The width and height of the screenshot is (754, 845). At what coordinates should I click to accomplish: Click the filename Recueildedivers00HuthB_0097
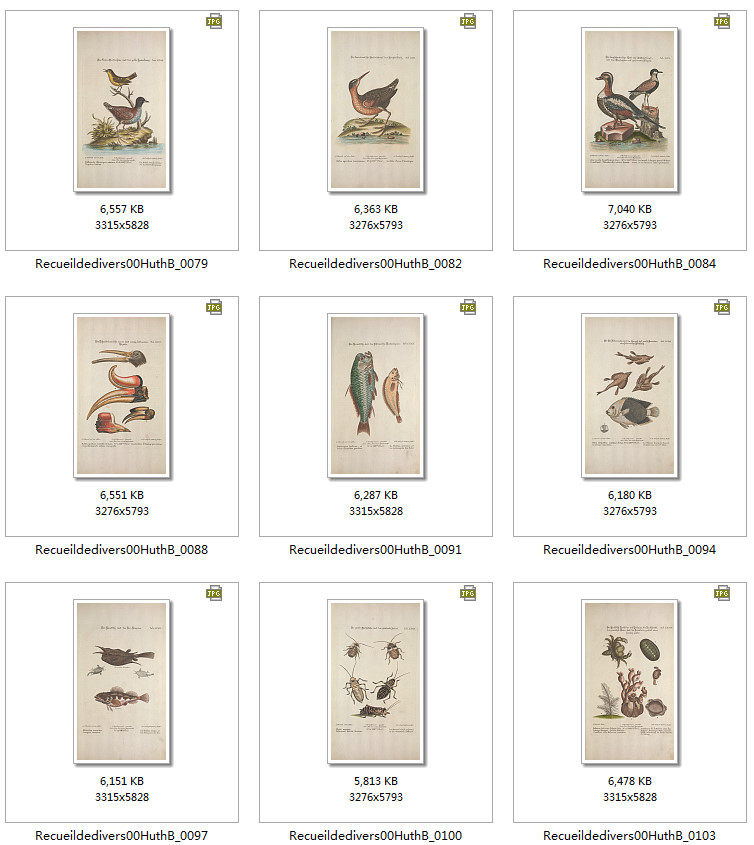pyautogui.click(x=121, y=835)
